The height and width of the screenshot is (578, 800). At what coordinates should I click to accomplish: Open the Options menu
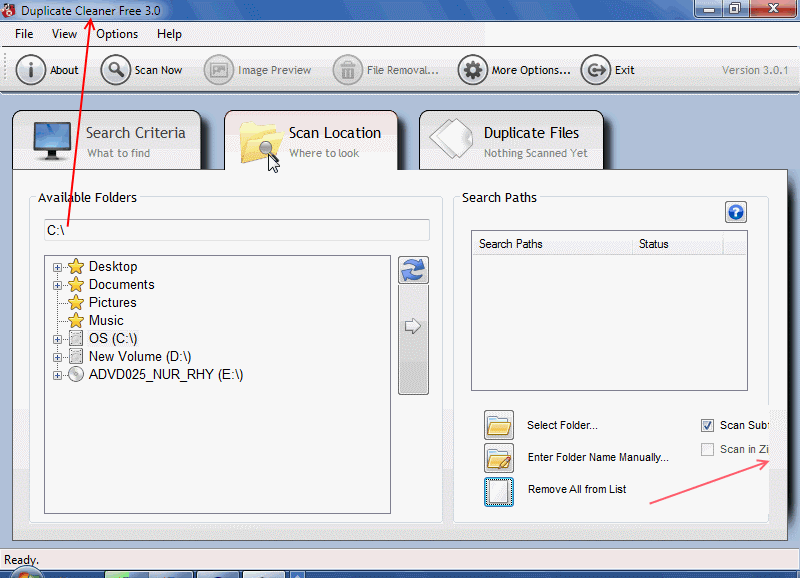point(117,34)
